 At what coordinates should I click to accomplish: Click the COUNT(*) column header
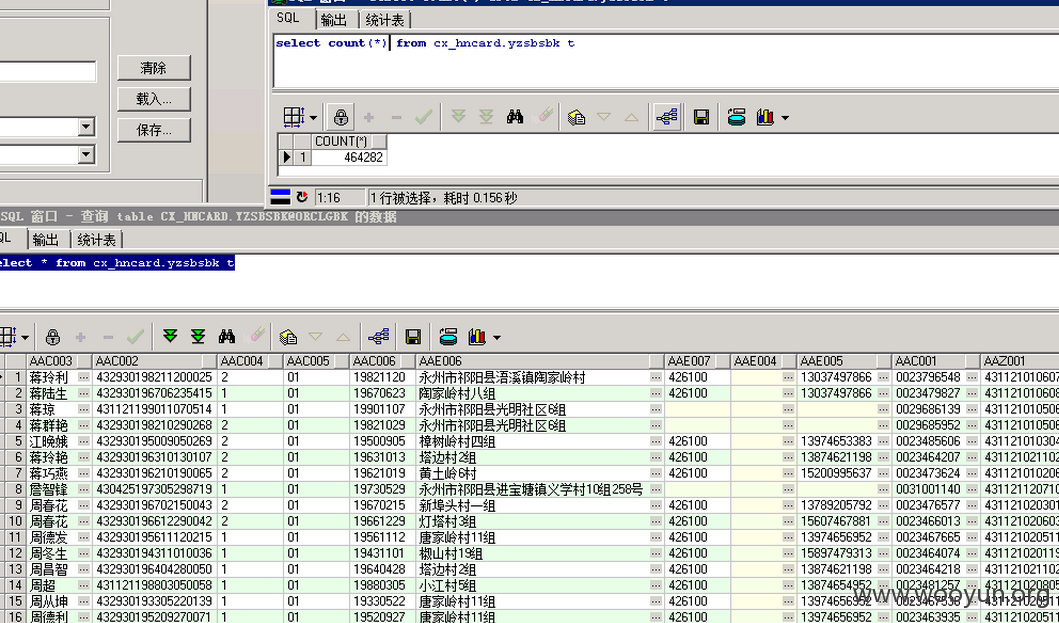coord(350,141)
